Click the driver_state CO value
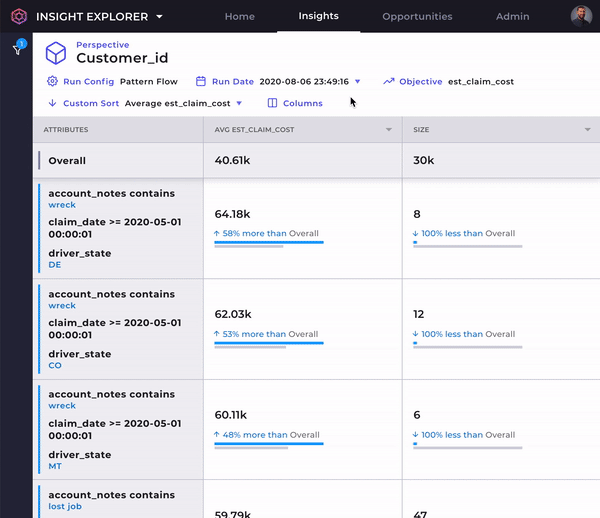Image resolution: width=600 pixels, height=518 pixels. pyautogui.click(x=55, y=365)
